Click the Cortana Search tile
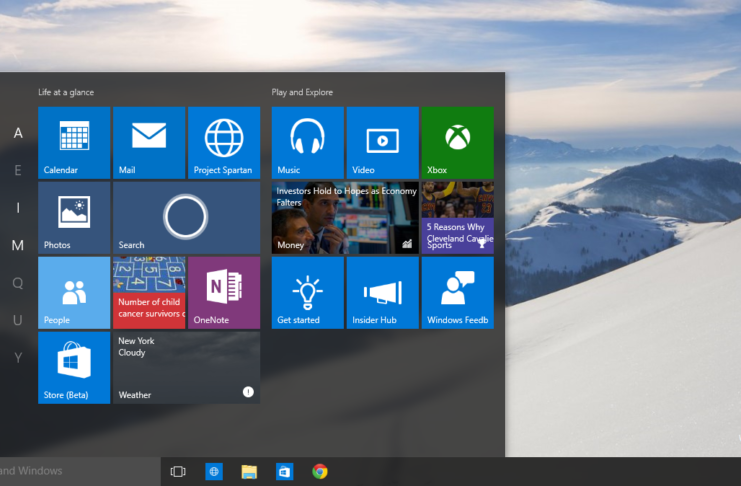 (x=186, y=217)
